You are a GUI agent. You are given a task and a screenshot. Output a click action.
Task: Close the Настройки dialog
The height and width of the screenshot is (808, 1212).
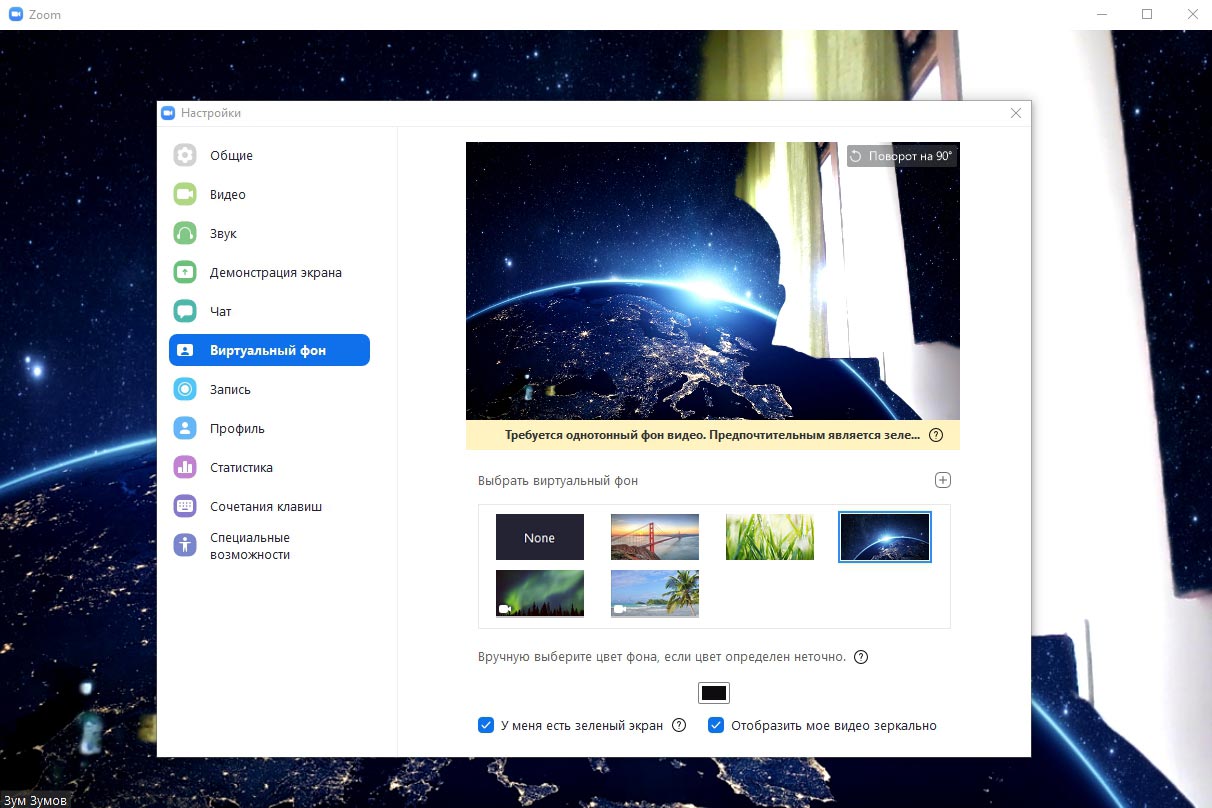coord(1016,113)
